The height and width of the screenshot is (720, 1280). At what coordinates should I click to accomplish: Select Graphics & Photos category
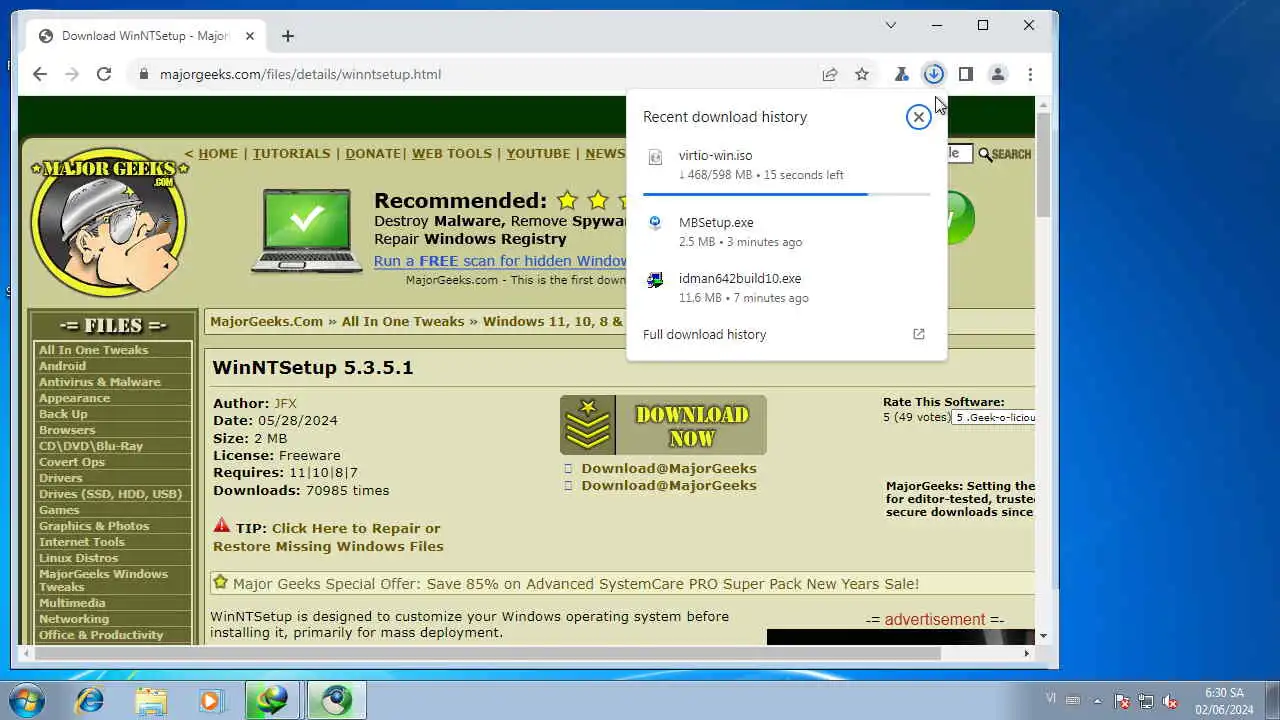(x=94, y=526)
